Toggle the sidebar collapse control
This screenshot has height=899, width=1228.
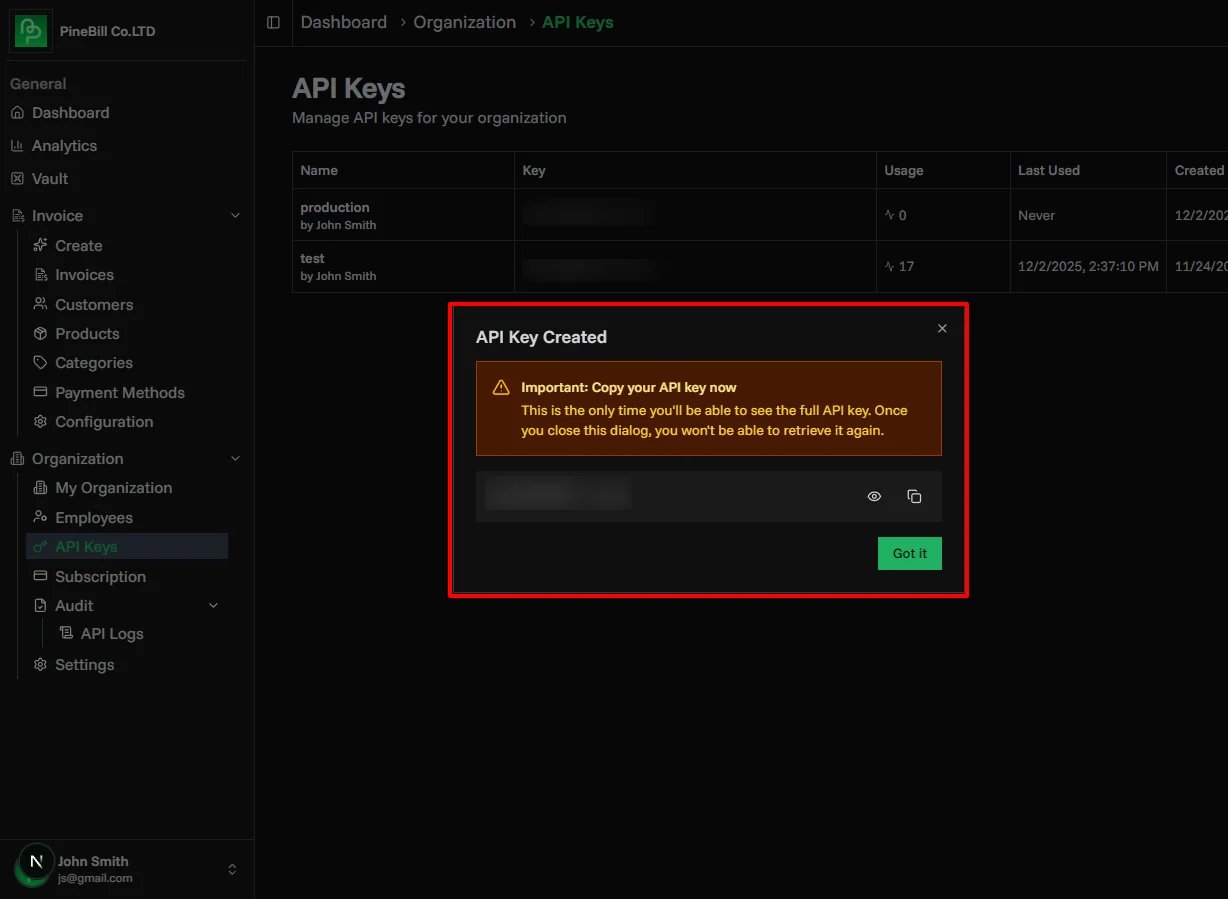click(273, 22)
